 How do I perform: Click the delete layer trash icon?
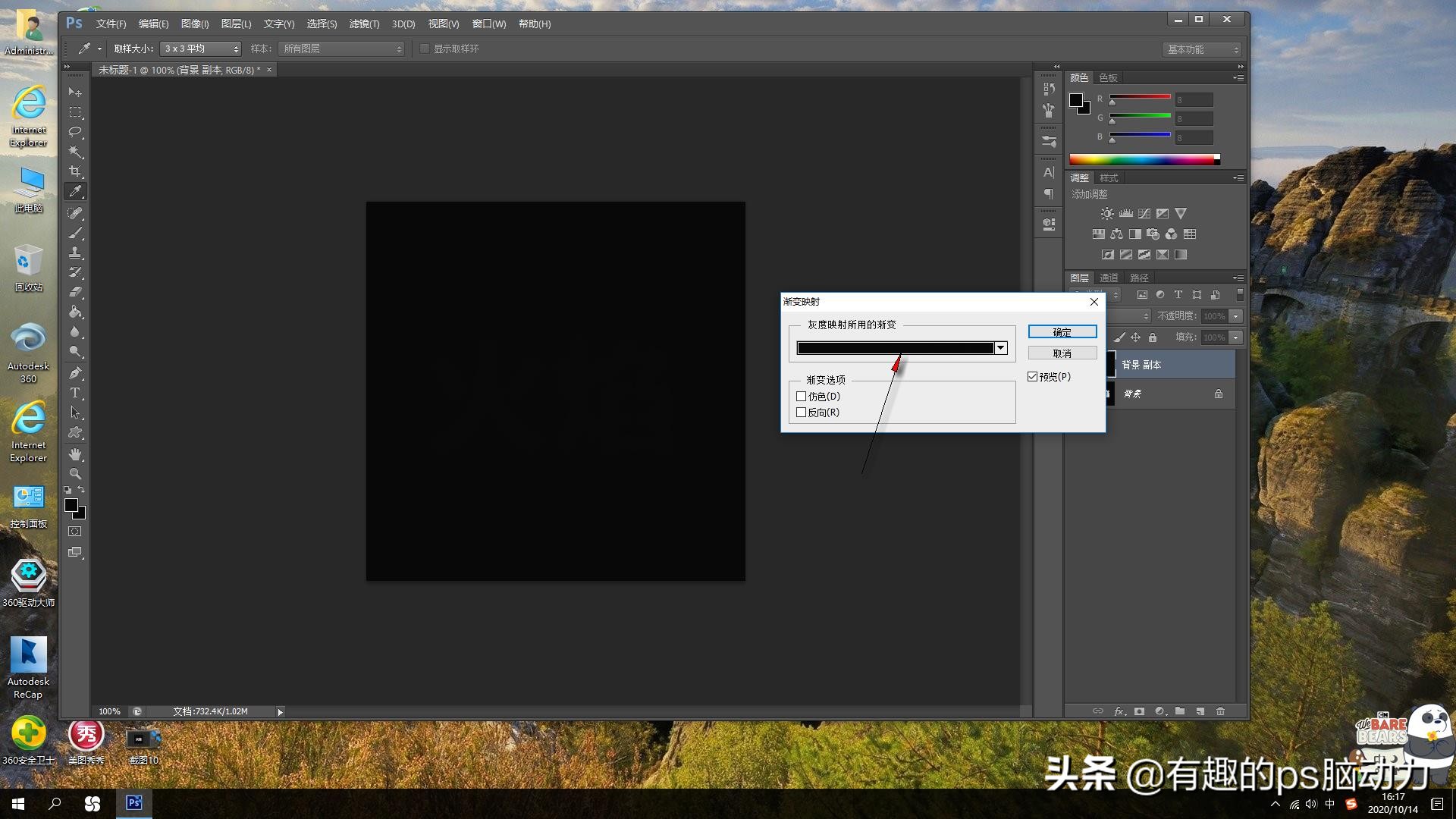click(x=1220, y=711)
